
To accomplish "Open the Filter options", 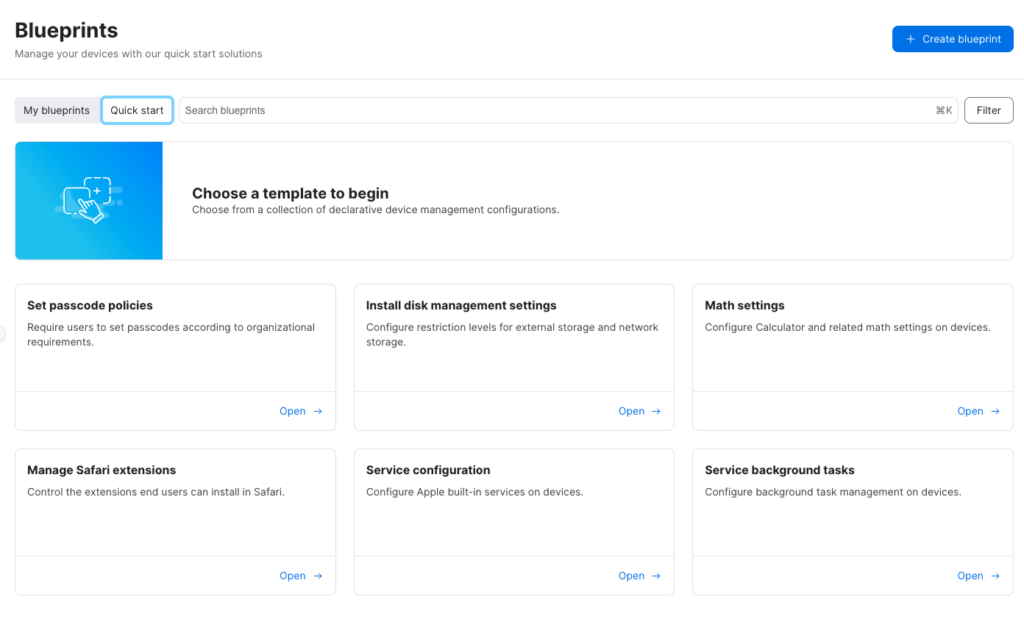I will point(988,110).
